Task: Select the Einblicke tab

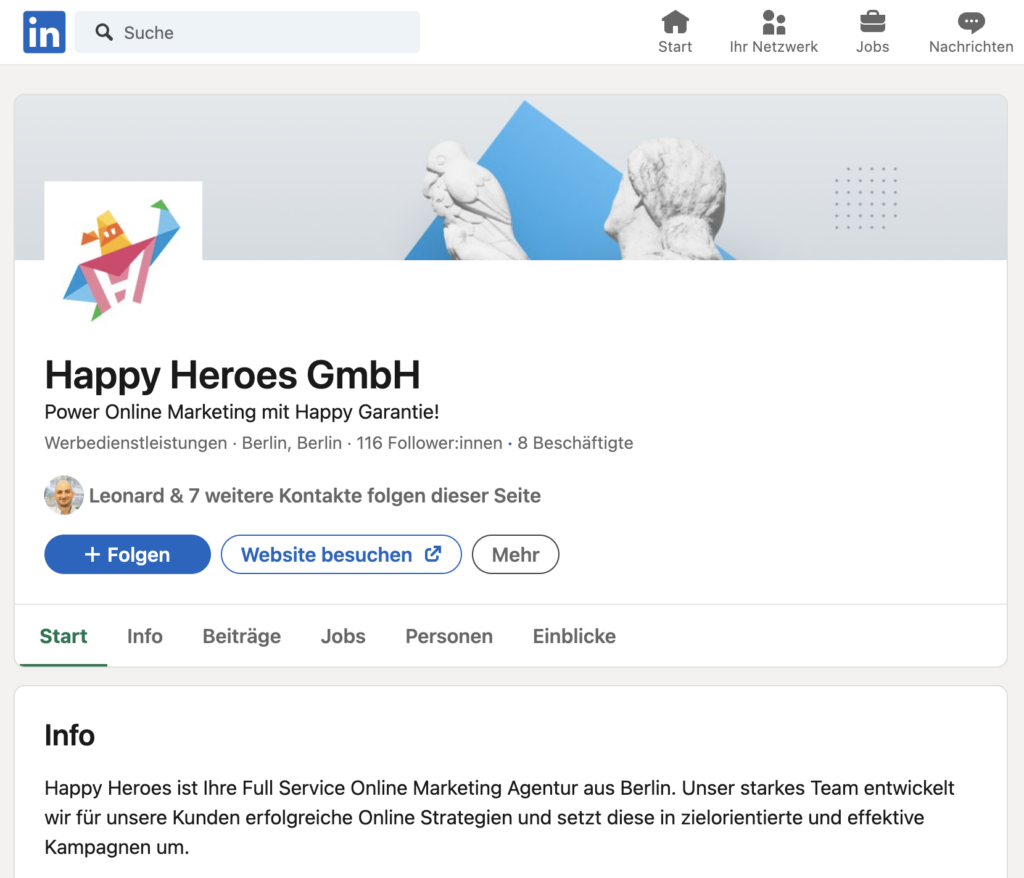Action: click(x=574, y=636)
